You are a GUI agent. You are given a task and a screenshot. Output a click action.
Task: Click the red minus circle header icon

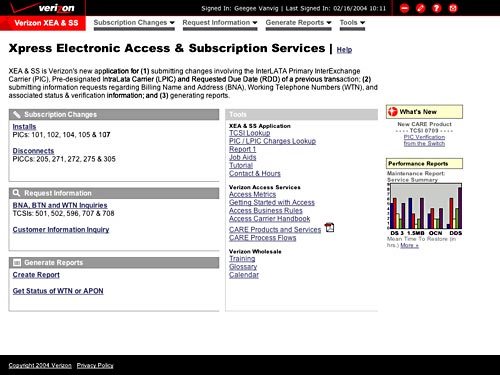pos(404,8)
